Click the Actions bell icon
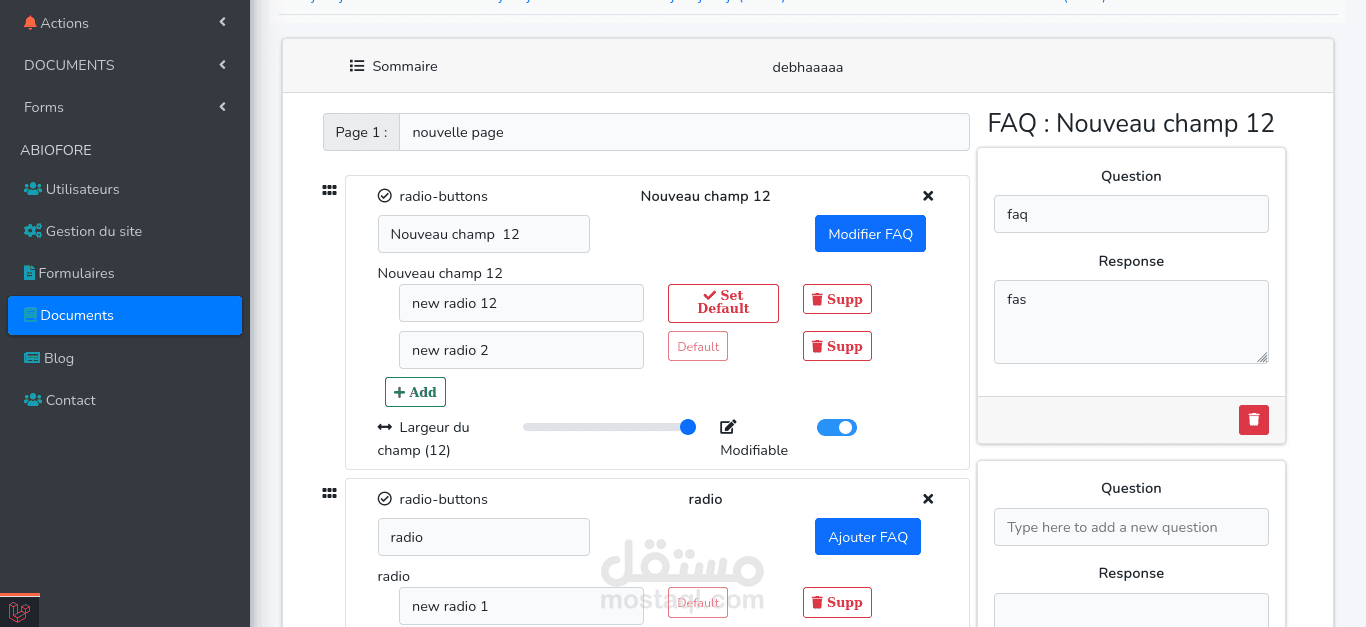The height and width of the screenshot is (627, 1366). pos(30,22)
